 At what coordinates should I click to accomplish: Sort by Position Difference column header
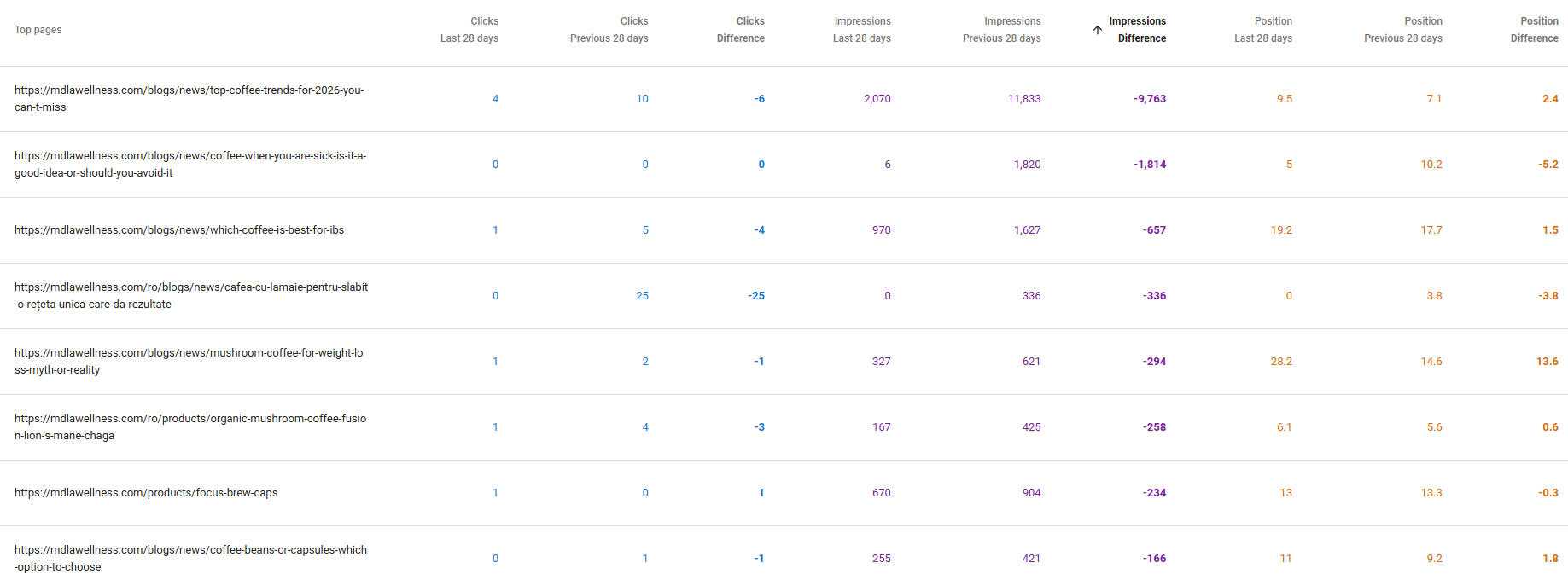click(1534, 30)
